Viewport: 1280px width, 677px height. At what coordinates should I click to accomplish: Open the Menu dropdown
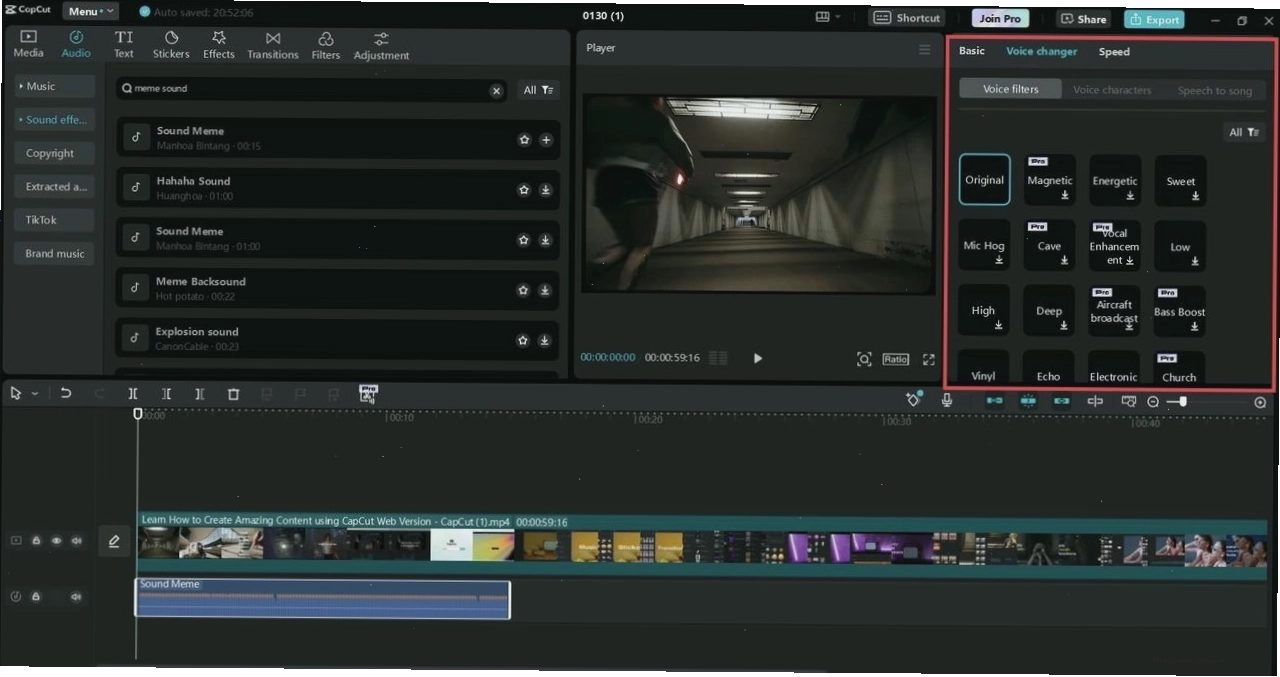tap(90, 12)
